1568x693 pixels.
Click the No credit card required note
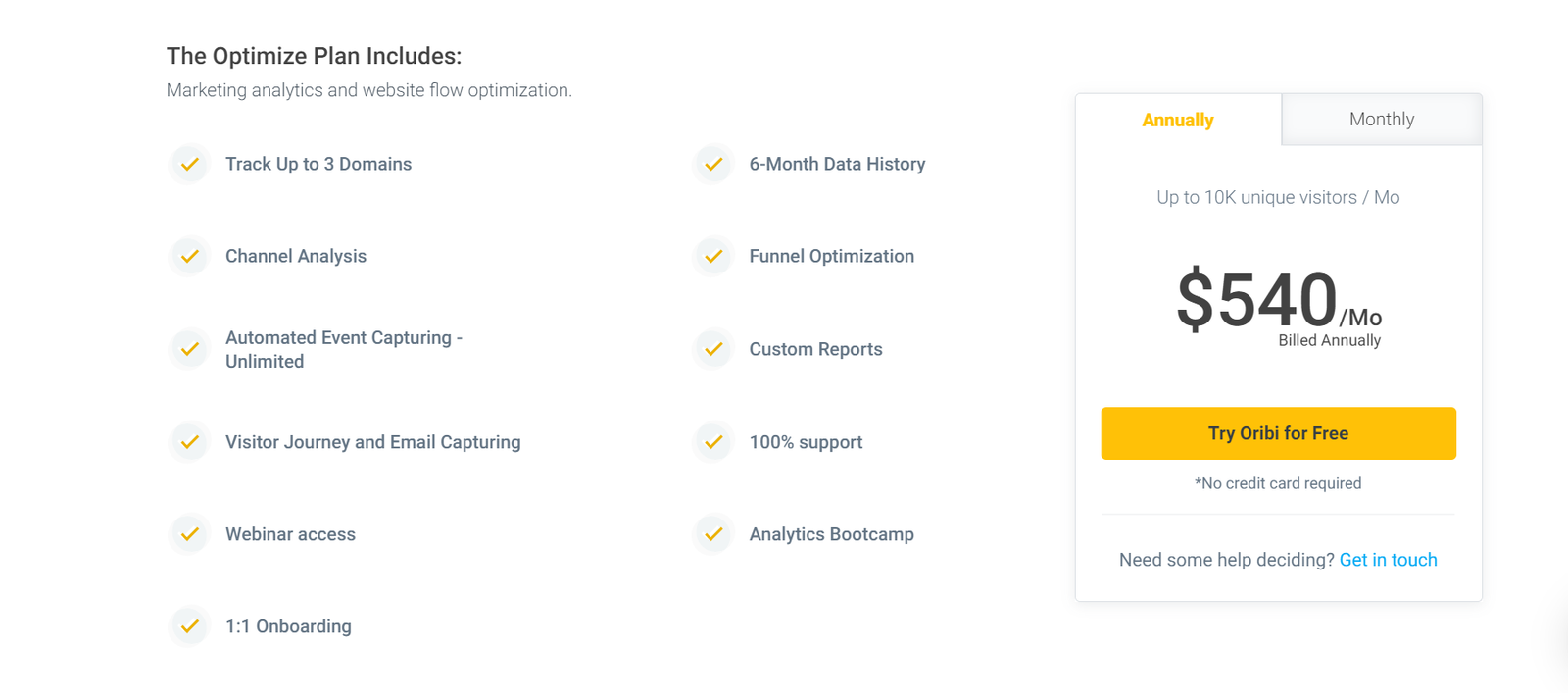[1278, 482]
